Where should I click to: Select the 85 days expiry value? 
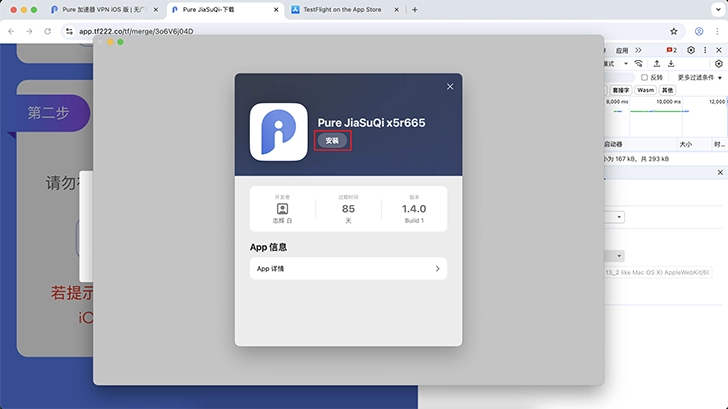(348, 209)
